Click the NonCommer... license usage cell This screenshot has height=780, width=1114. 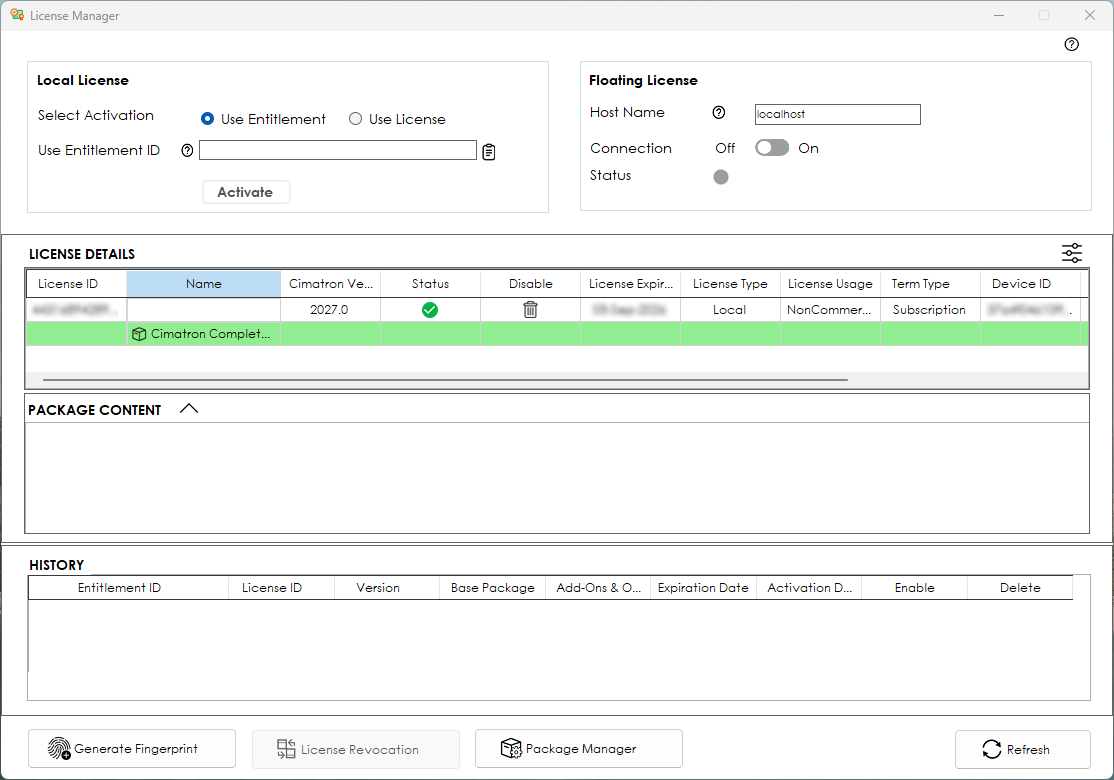829,310
